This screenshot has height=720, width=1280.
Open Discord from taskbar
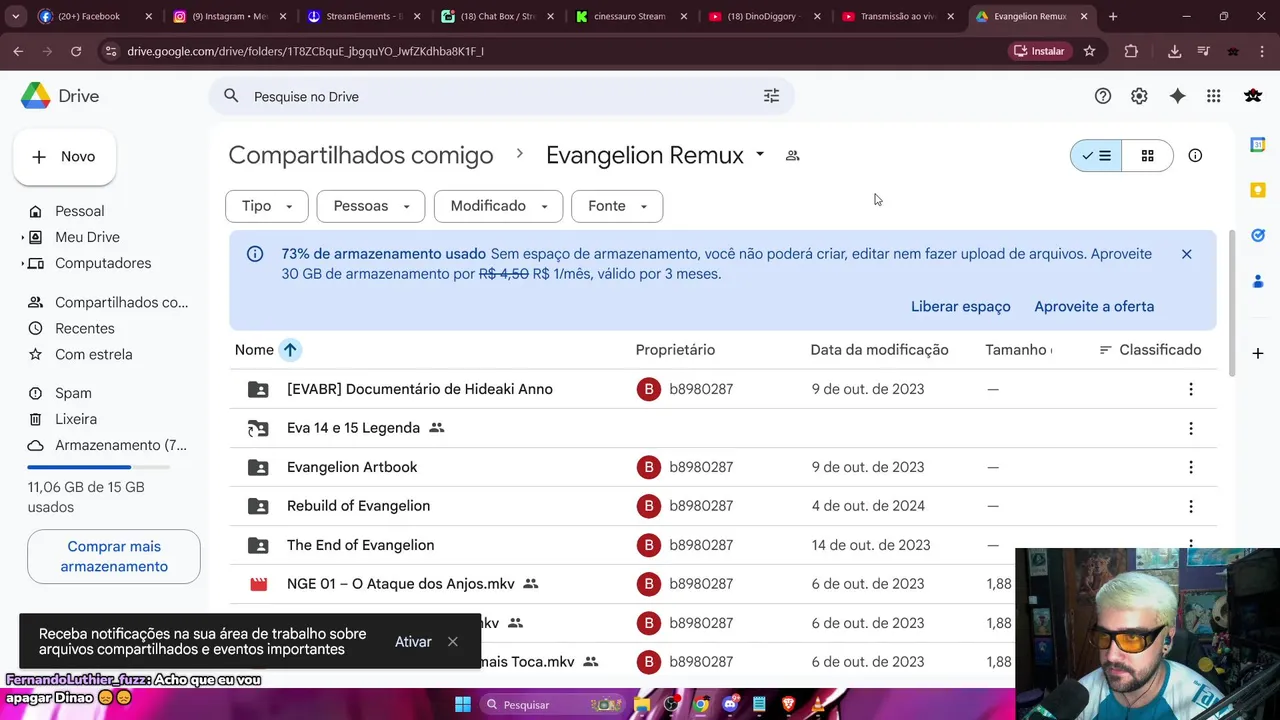point(730,704)
